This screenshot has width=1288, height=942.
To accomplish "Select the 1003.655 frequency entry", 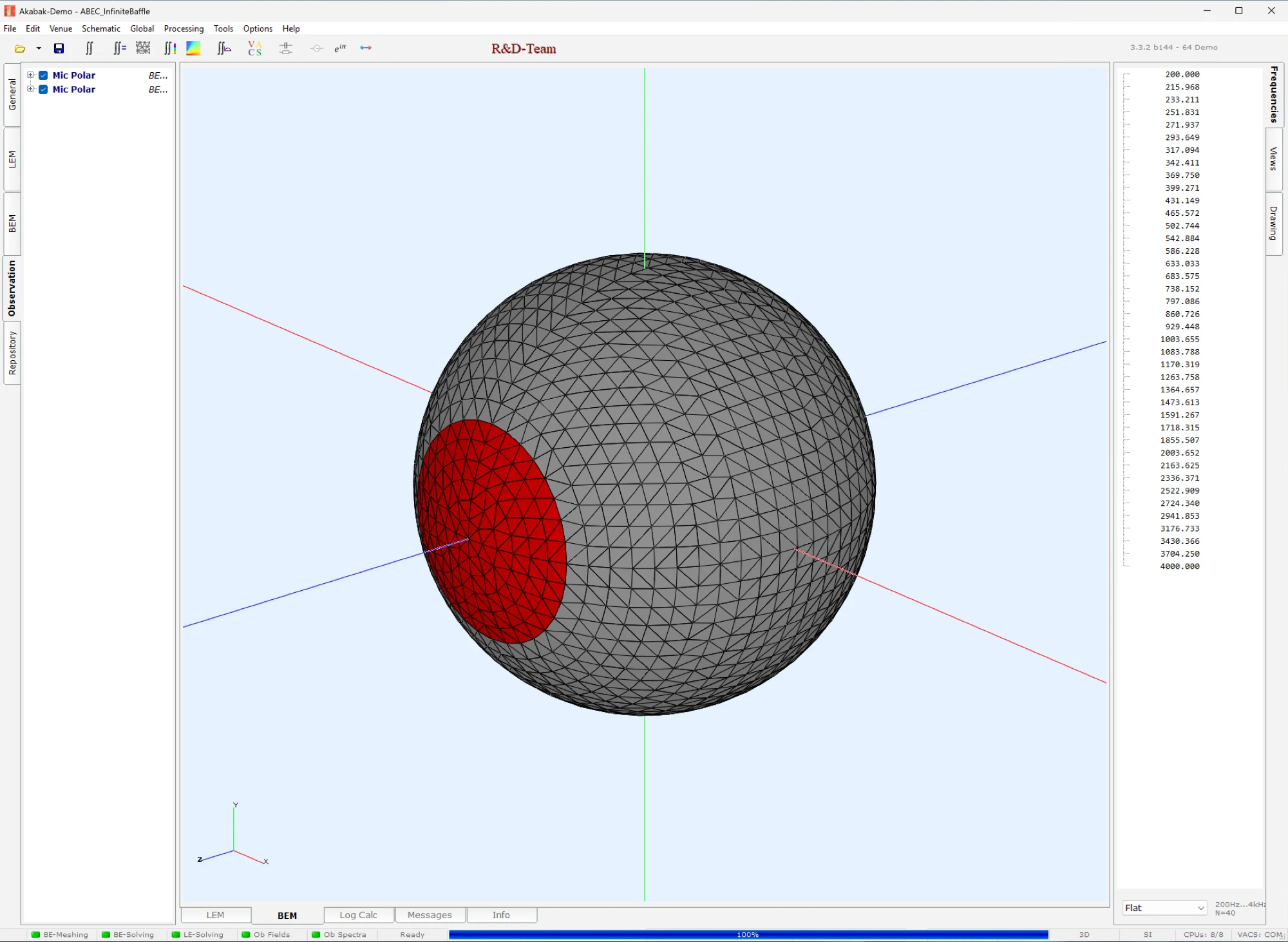I will click(x=1180, y=340).
